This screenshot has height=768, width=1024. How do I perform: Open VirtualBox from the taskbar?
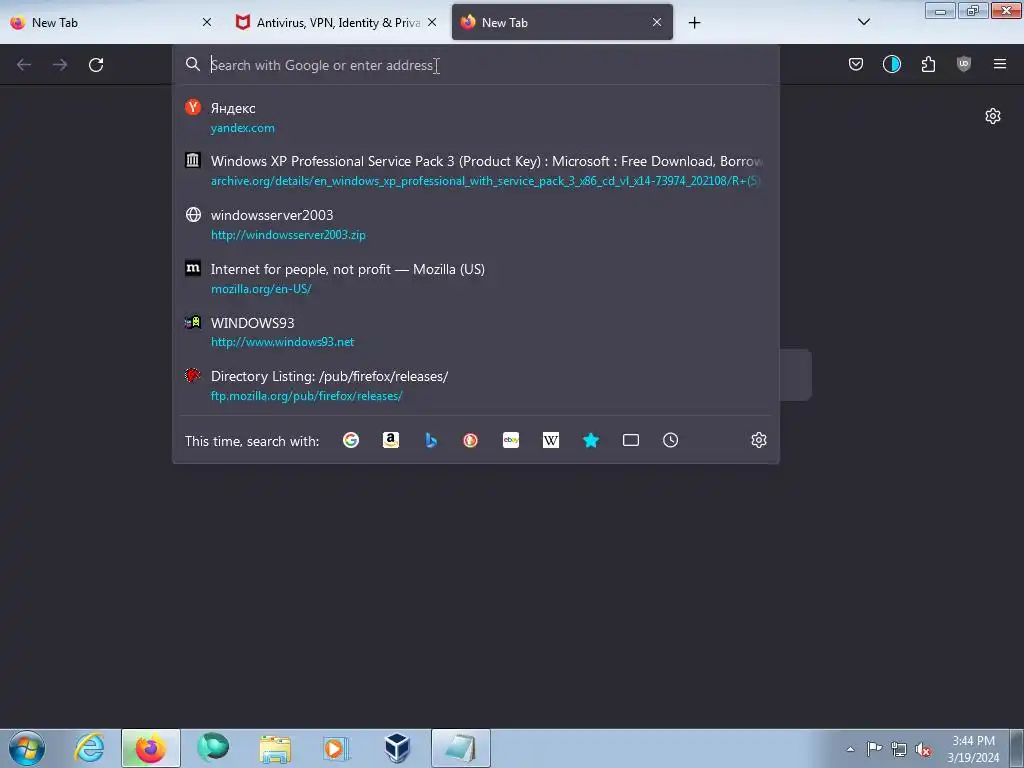(x=397, y=748)
